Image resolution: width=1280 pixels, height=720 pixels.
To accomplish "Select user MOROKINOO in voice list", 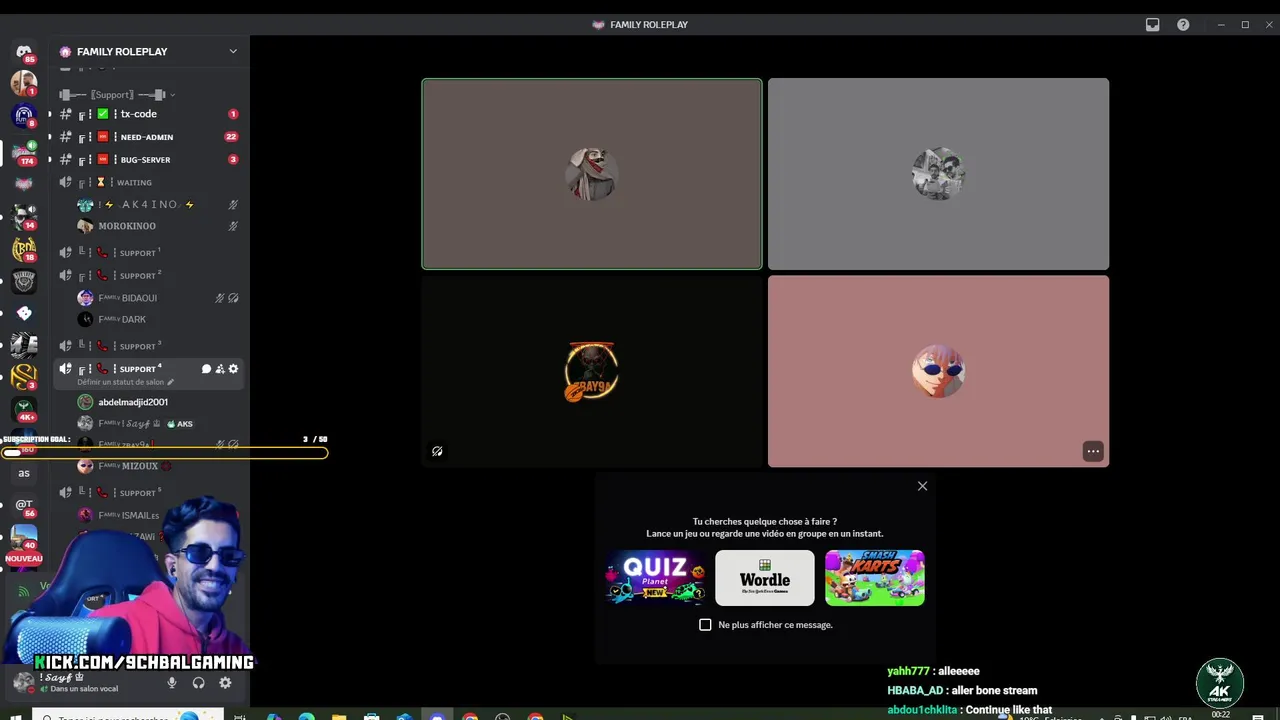I will (158, 227).
